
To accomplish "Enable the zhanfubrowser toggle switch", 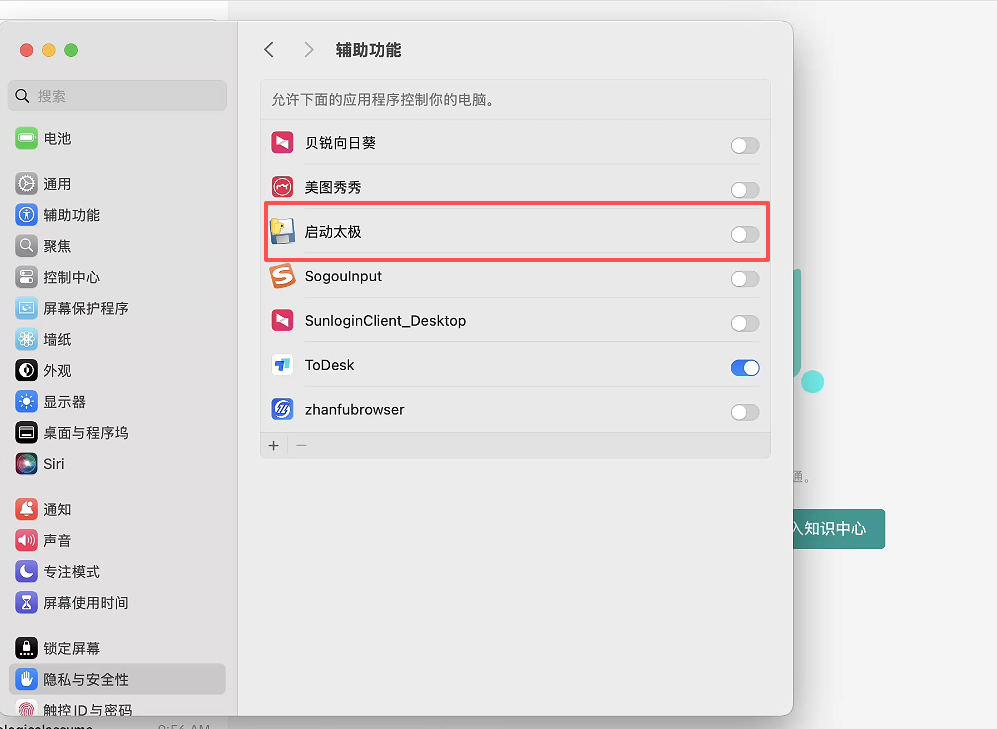I will 744,412.
